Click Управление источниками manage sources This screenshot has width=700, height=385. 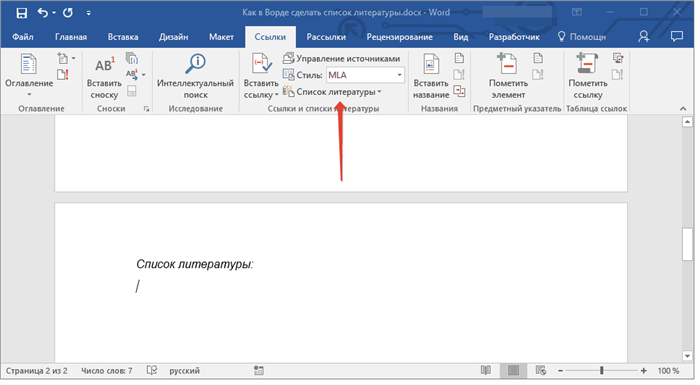342,59
